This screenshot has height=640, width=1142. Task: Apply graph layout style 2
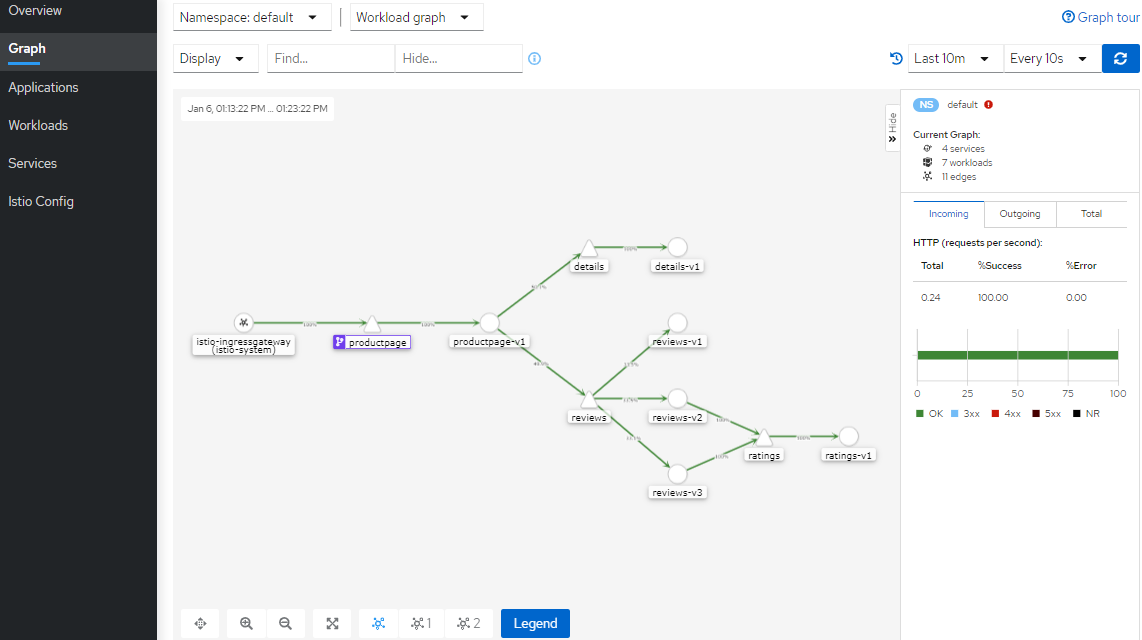[x=469, y=623]
